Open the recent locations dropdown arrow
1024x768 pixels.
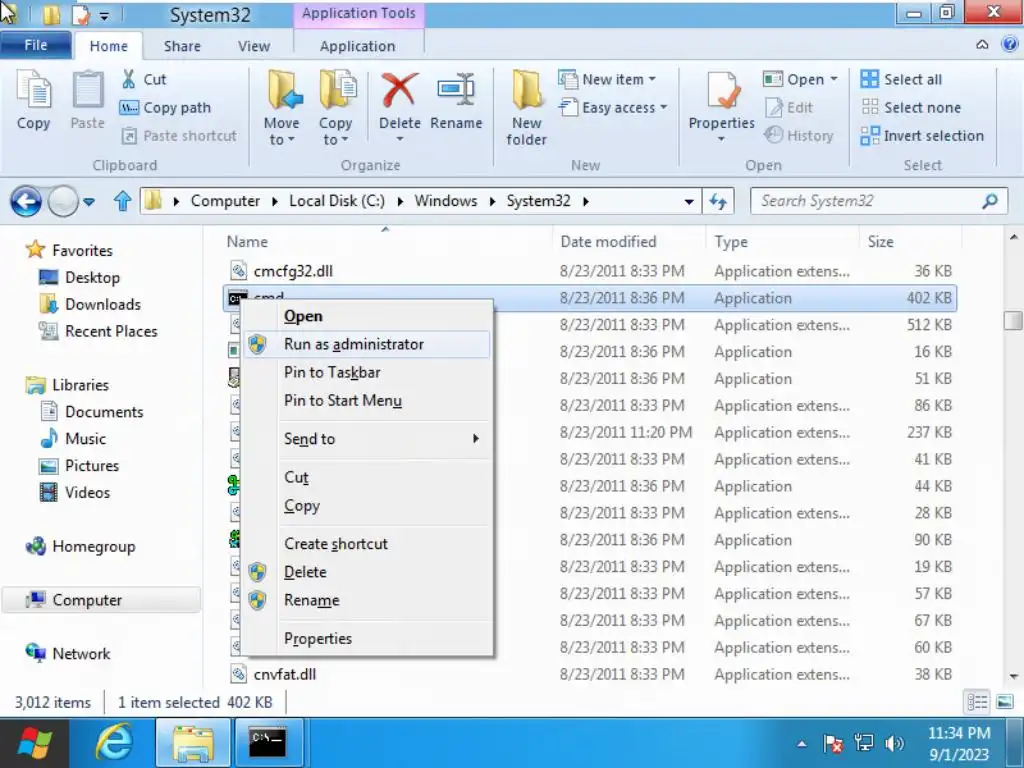coord(89,202)
